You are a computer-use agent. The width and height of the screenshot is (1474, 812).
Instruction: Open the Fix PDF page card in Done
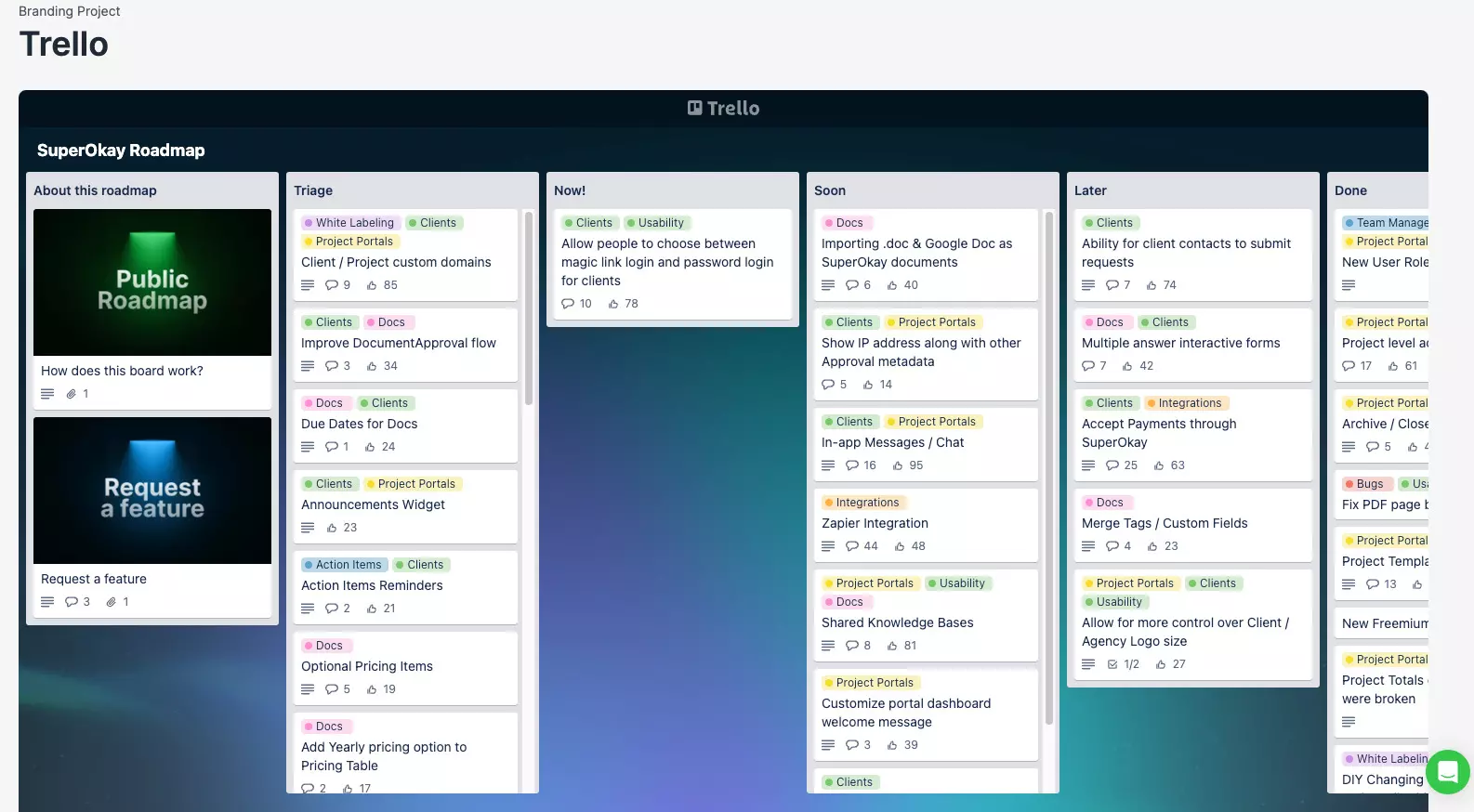[x=1381, y=496]
